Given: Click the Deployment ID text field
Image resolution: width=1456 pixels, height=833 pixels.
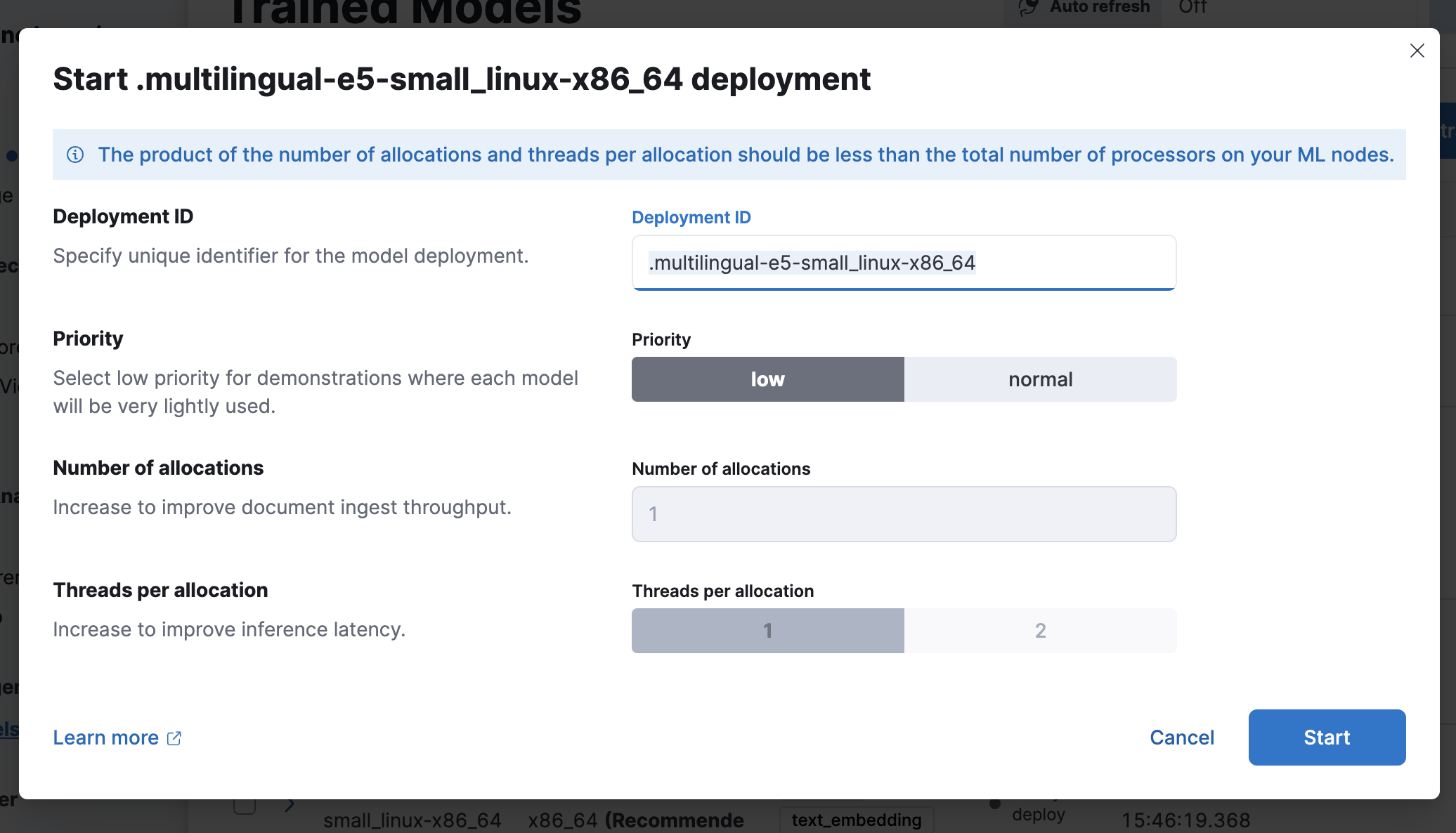Looking at the screenshot, I should (904, 263).
